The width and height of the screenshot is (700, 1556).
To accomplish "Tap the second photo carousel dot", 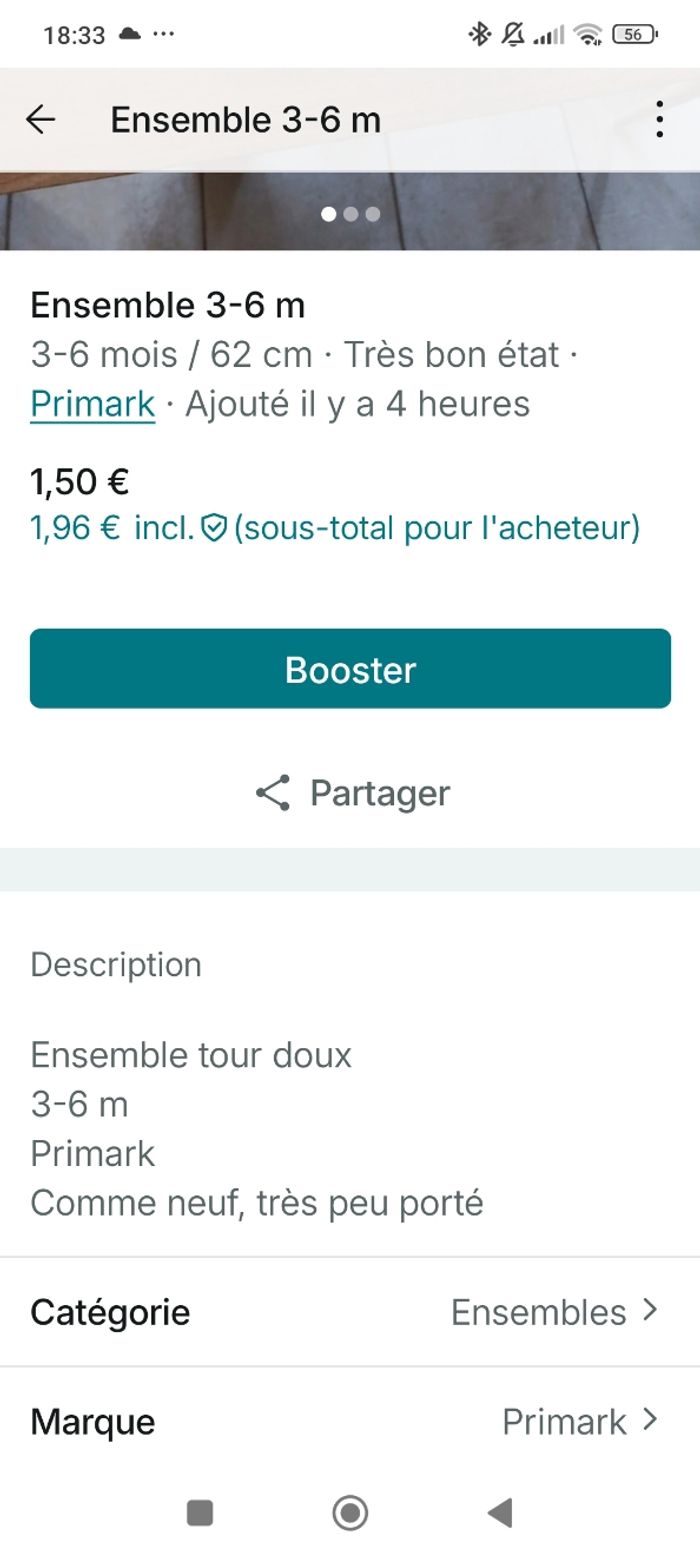I will point(351,214).
